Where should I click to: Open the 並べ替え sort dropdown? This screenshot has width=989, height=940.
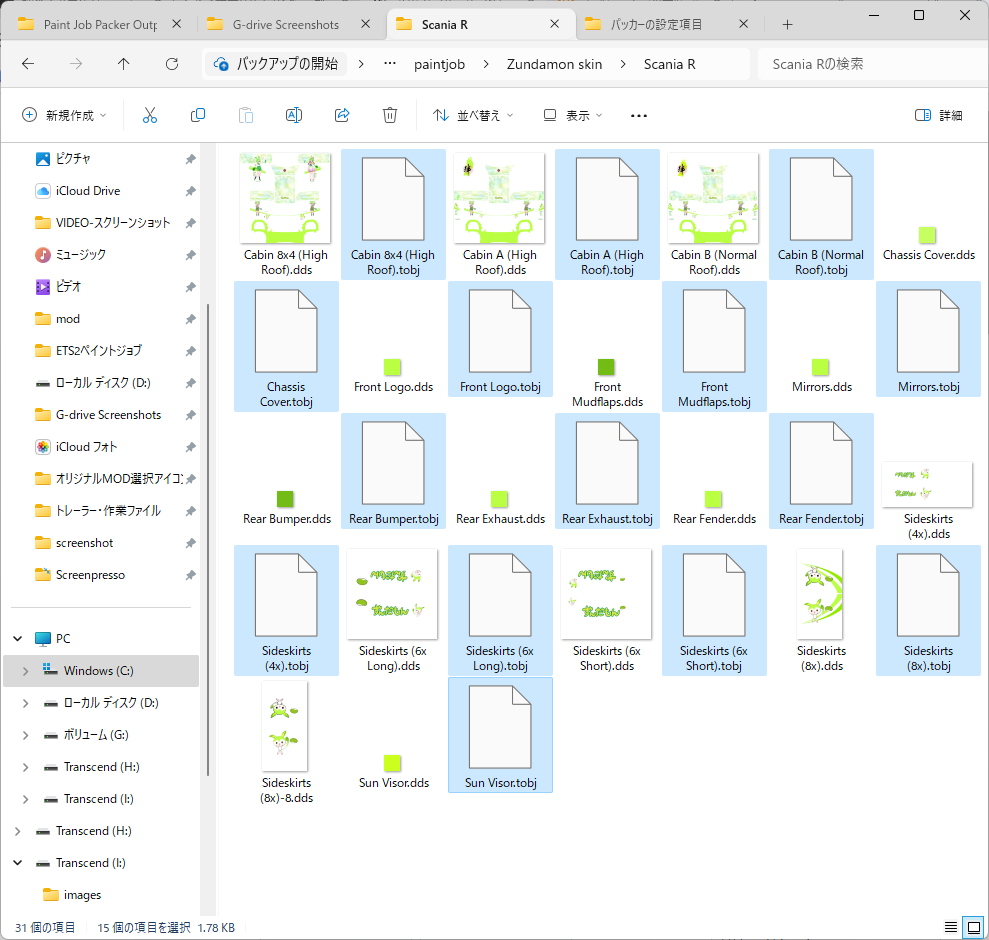coord(473,115)
